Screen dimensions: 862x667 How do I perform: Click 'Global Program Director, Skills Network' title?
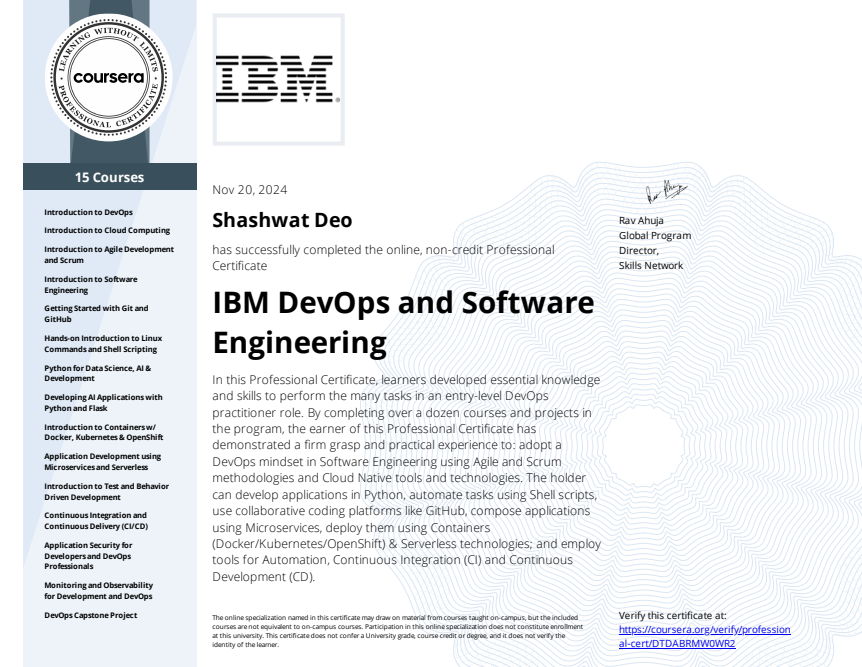point(655,250)
